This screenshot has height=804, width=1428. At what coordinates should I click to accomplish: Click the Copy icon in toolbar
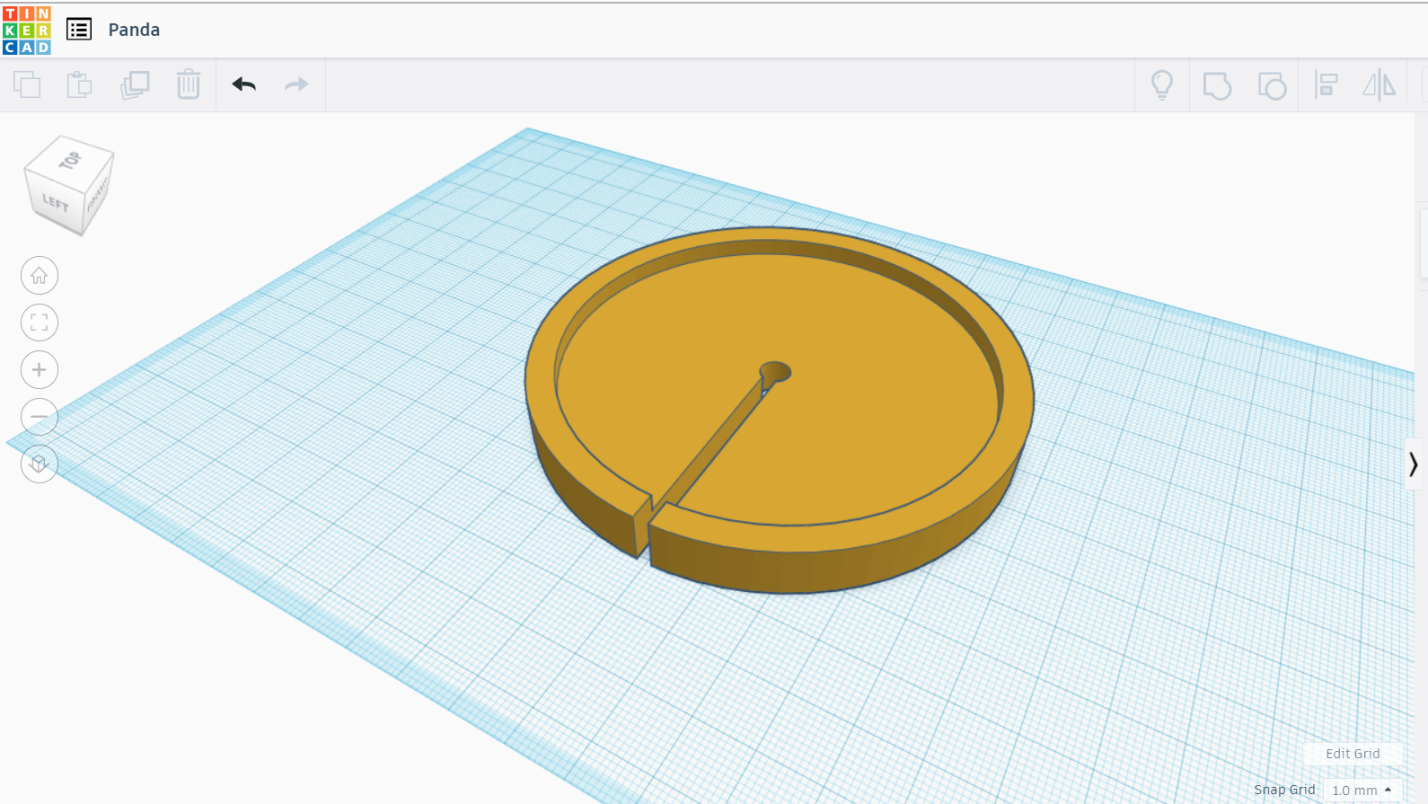click(27, 85)
